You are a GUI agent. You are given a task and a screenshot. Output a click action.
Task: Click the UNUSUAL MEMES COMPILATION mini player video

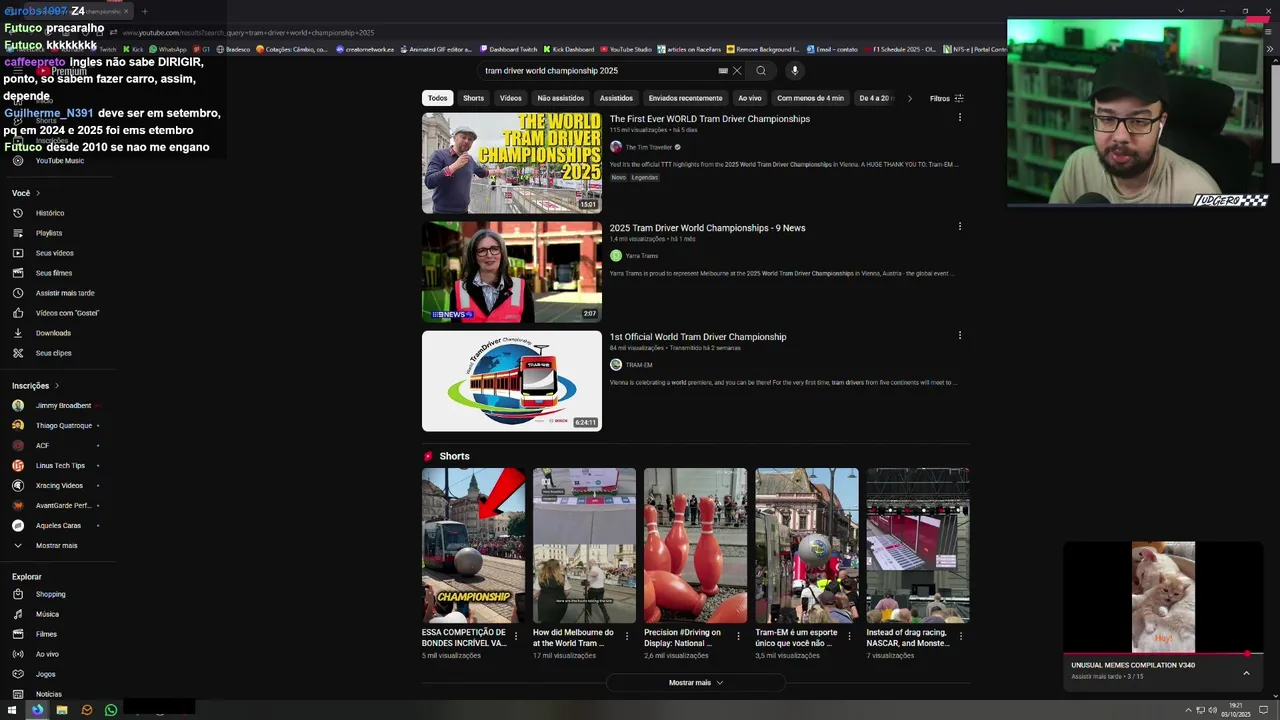(1163, 597)
